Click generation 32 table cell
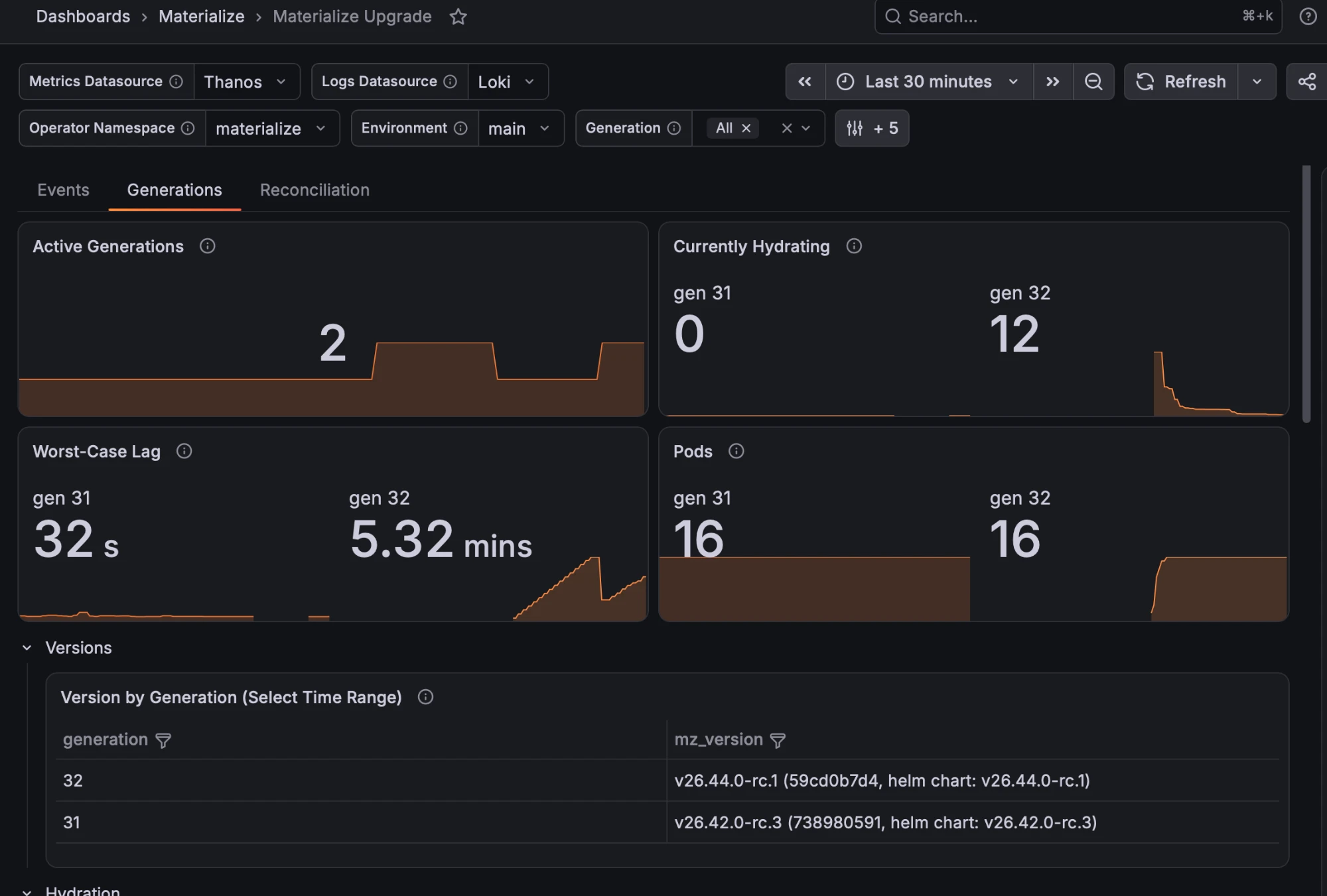The width and height of the screenshot is (1327, 896). coord(361,781)
